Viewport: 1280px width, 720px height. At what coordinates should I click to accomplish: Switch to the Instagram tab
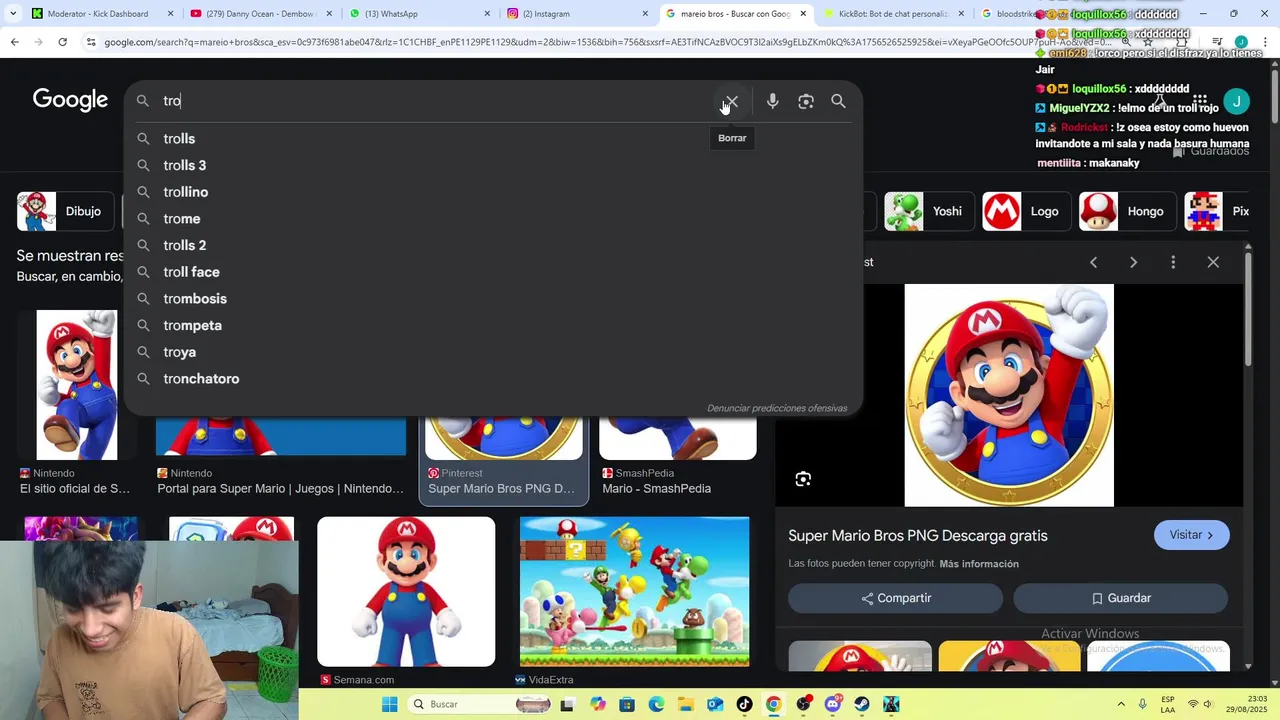[576, 14]
